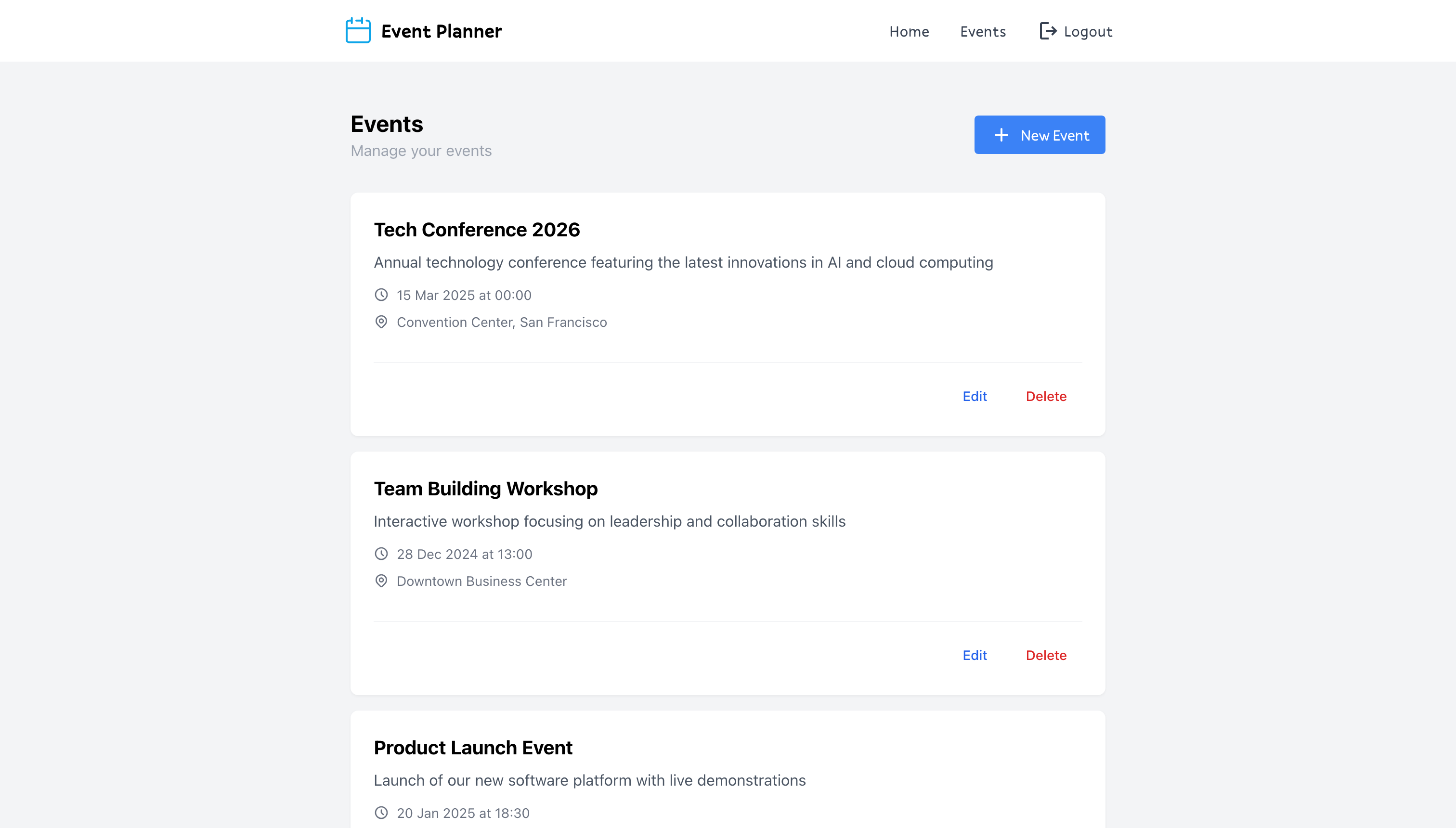
Task: Click the Logout arrow icon
Action: [x=1048, y=31]
